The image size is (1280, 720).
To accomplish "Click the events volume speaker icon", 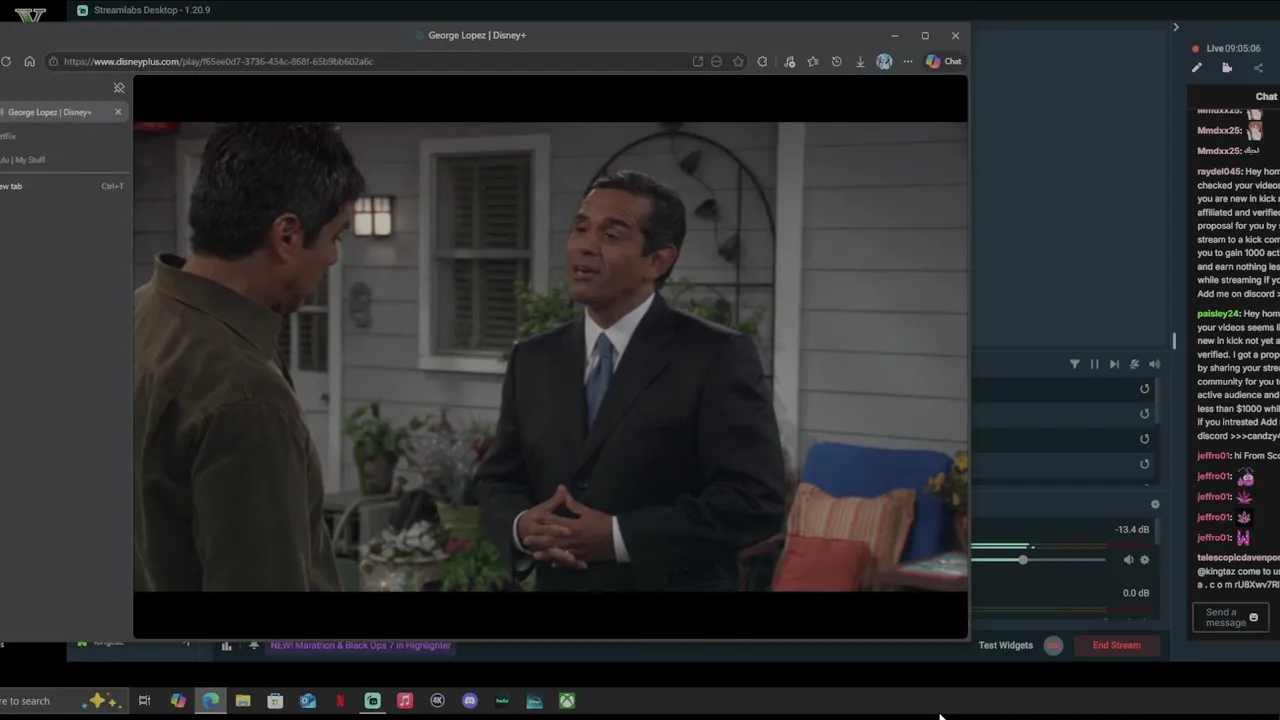I will [x=1154, y=364].
